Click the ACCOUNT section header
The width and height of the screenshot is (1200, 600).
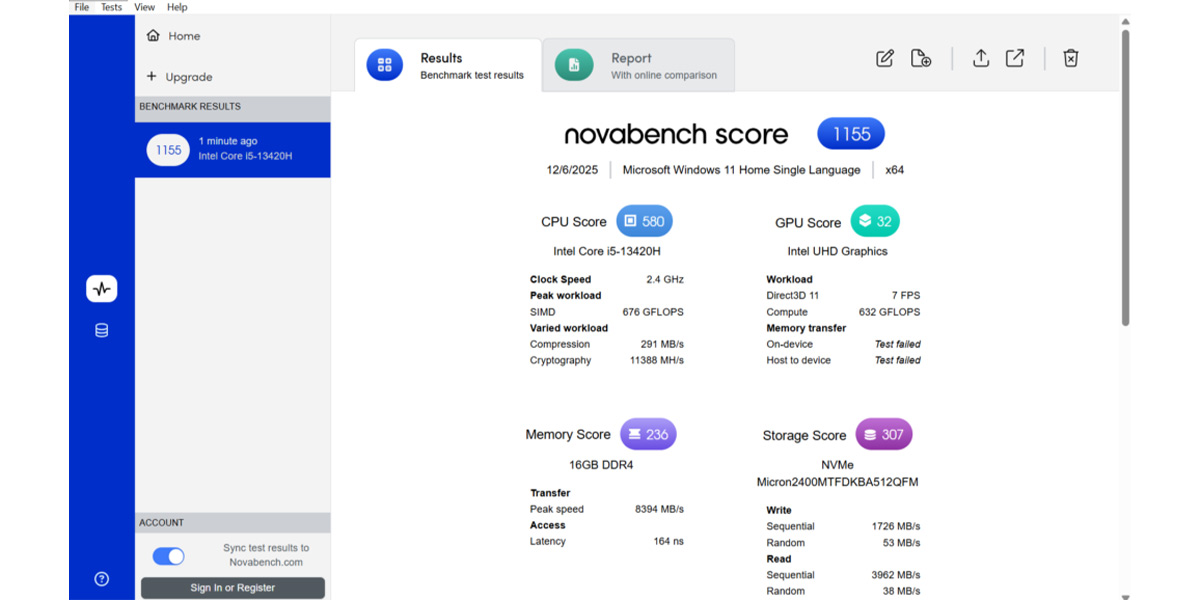(233, 523)
